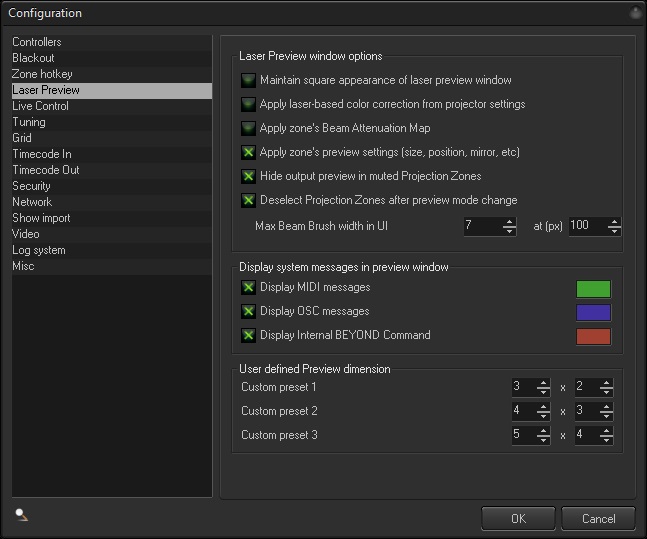Toggle Display Internal BEYOND Command checkbox

(248, 336)
